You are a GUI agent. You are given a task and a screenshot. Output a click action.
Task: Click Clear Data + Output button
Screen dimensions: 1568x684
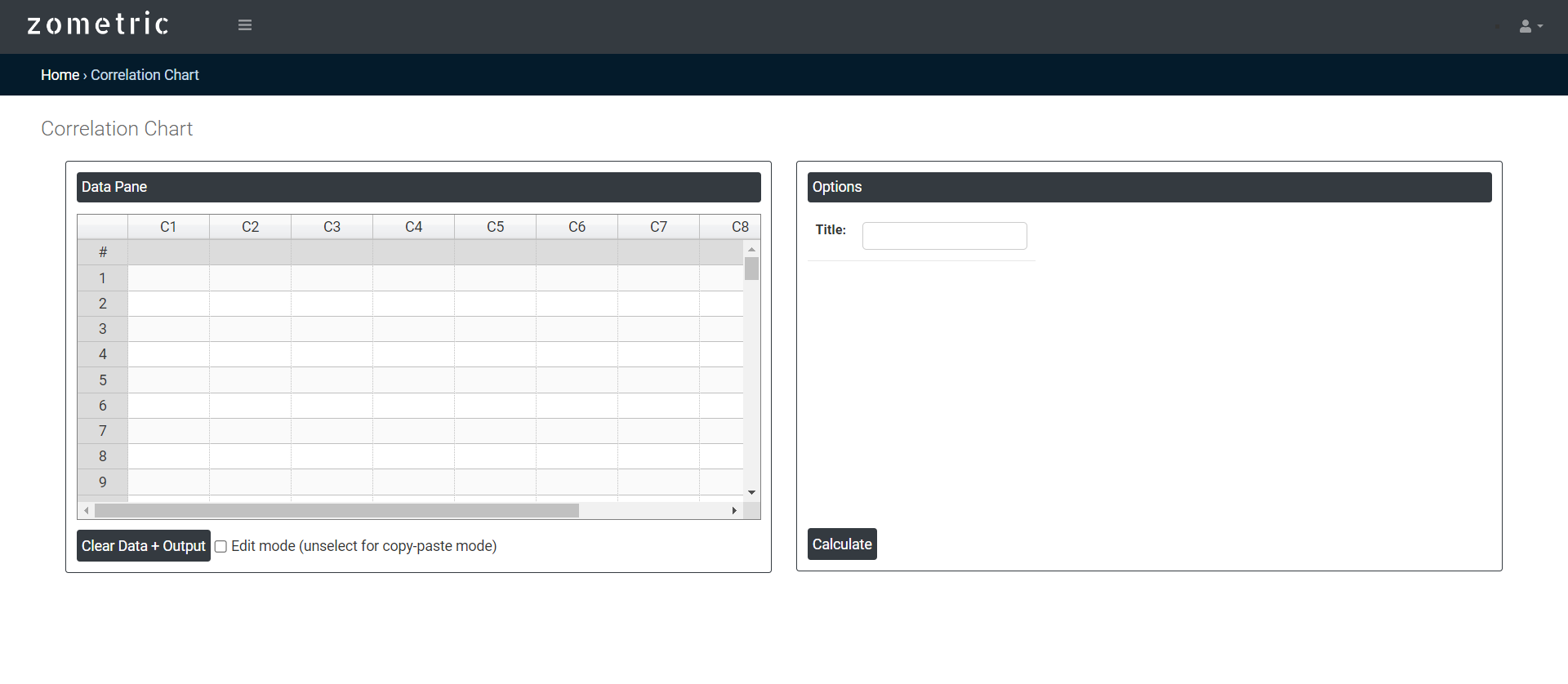(143, 546)
